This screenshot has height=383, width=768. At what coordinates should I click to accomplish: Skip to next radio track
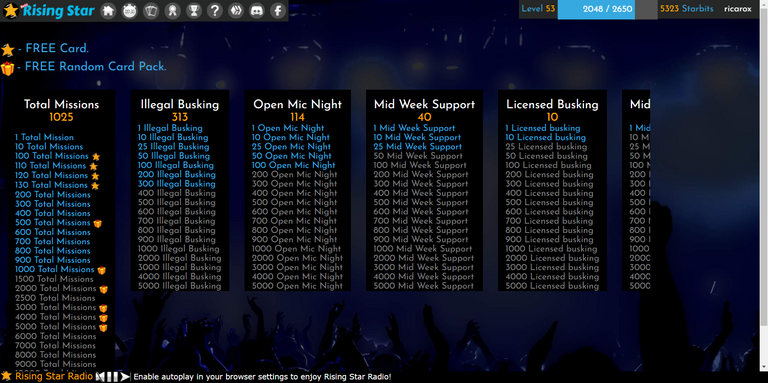(125, 377)
